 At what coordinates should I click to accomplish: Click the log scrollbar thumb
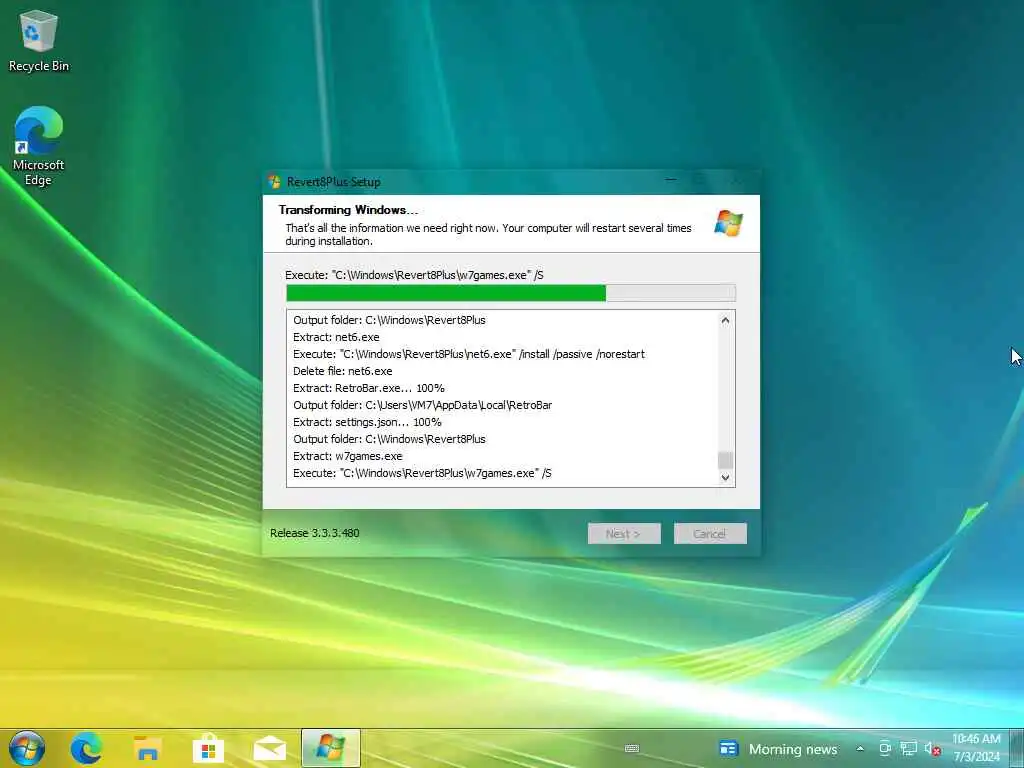pos(725,460)
